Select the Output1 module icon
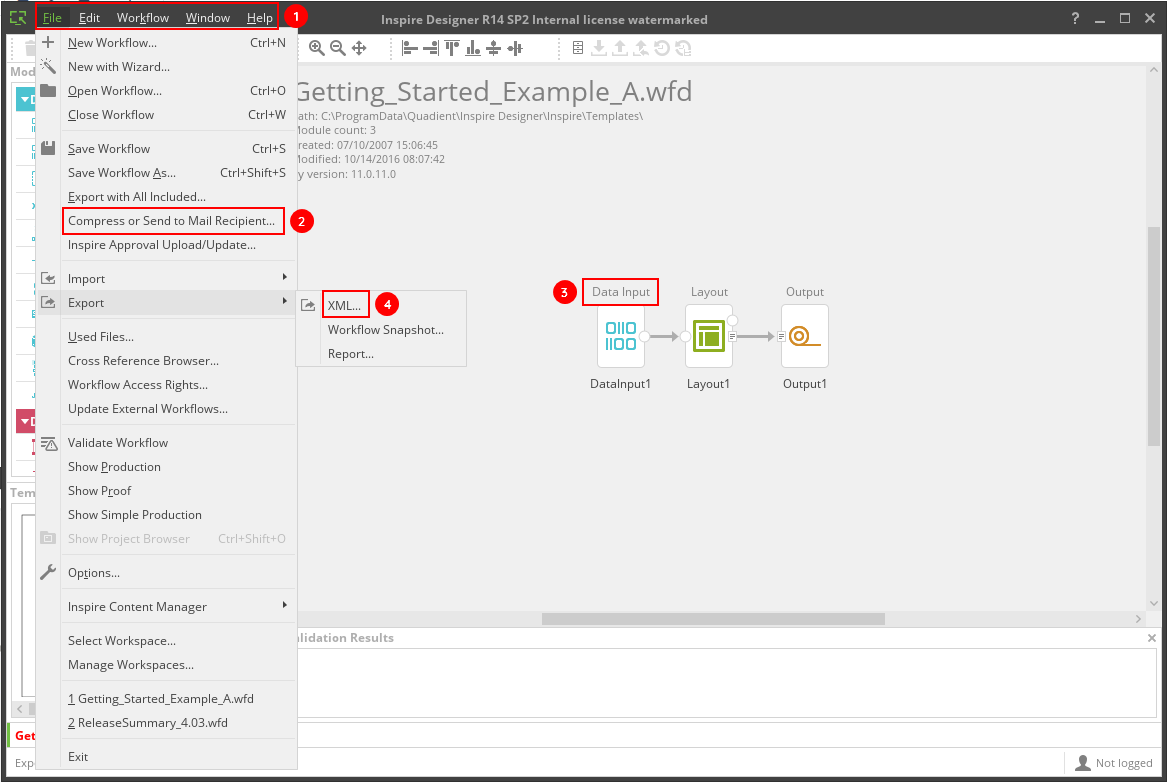 coord(805,336)
